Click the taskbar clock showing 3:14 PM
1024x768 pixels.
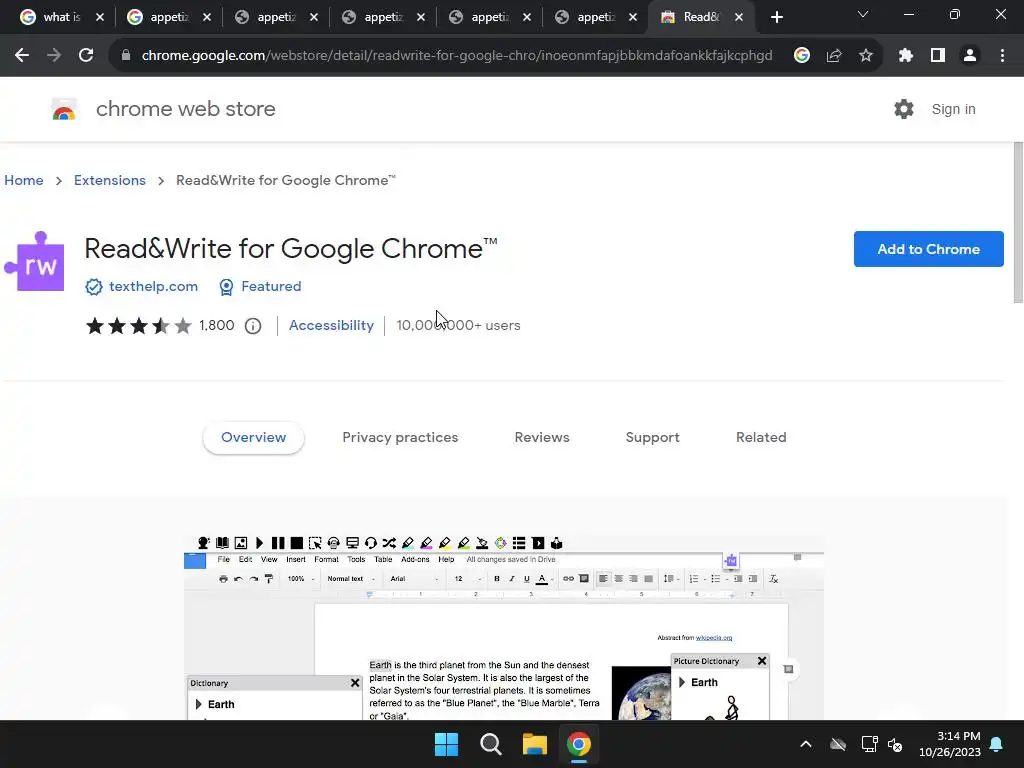[x=950, y=744]
